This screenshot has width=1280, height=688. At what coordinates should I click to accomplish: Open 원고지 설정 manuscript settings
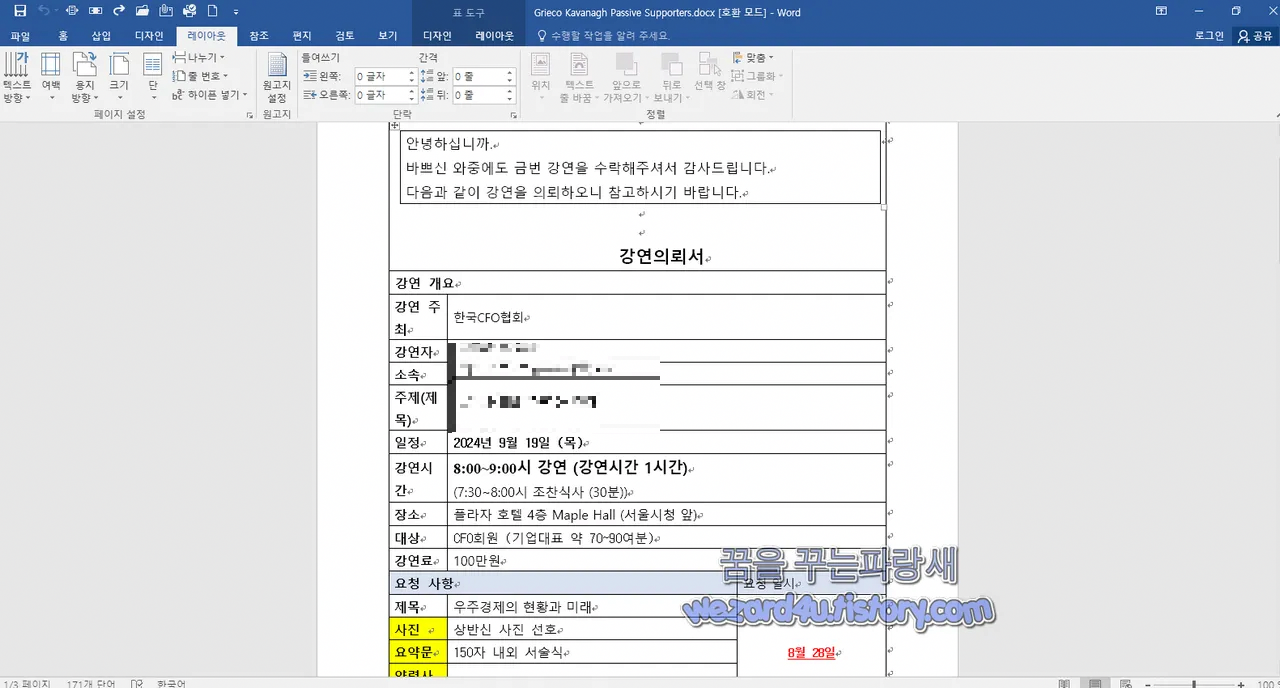click(x=276, y=78)
